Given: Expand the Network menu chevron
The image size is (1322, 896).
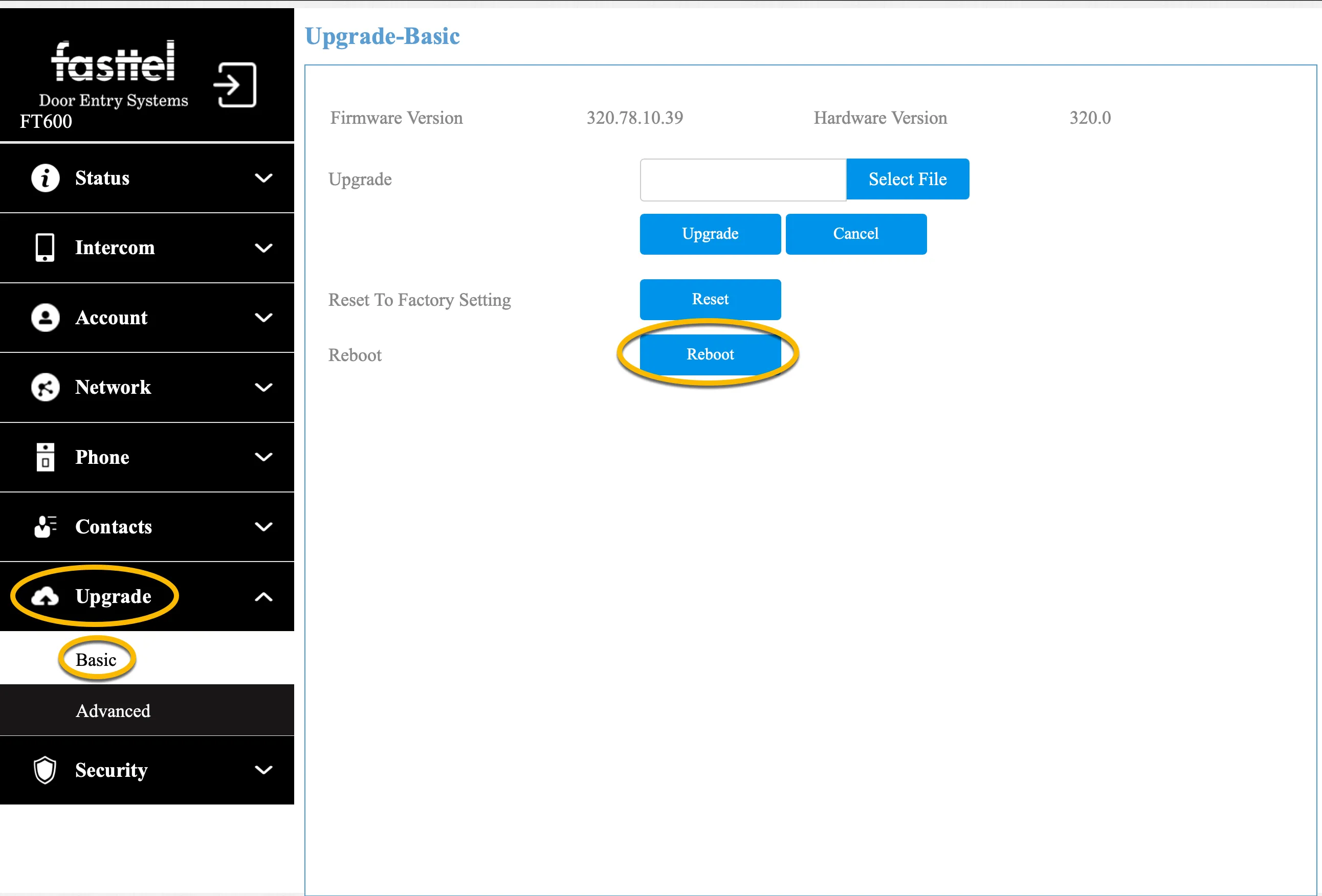Looking at the screenshot, I should tap(263, 387).
